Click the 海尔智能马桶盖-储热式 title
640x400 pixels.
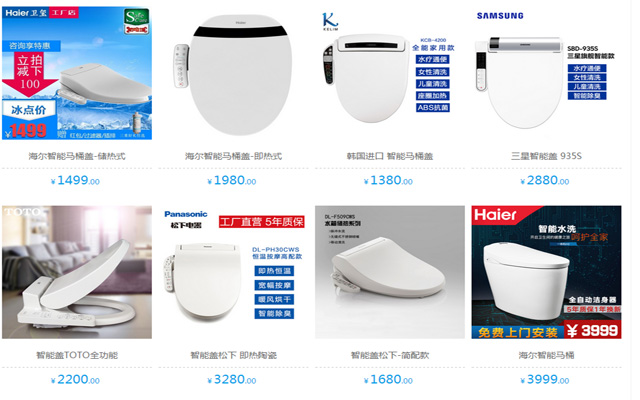(x=77, y=156)
